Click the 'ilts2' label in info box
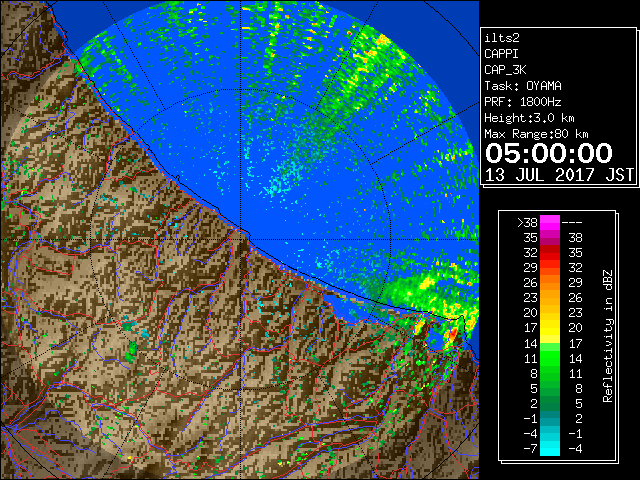640x480 pixels. coord(502,38)
